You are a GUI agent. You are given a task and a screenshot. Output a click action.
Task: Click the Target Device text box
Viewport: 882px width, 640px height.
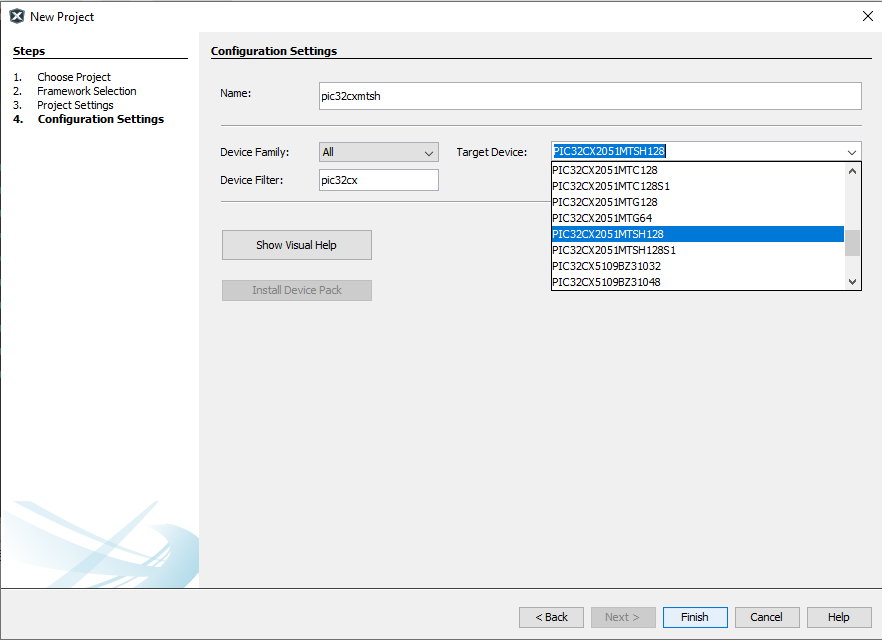(x=698, y=151)
